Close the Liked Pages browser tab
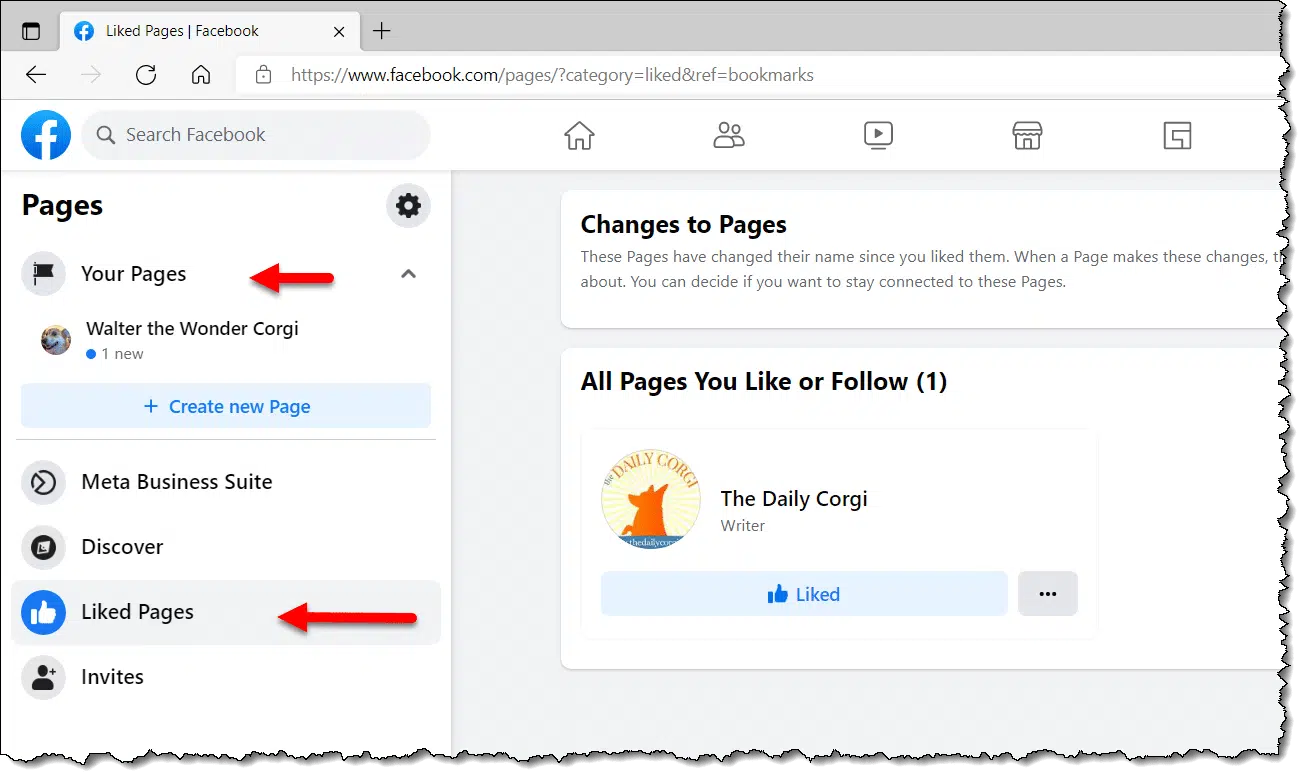1309x780 pixels. click(339, 31)
